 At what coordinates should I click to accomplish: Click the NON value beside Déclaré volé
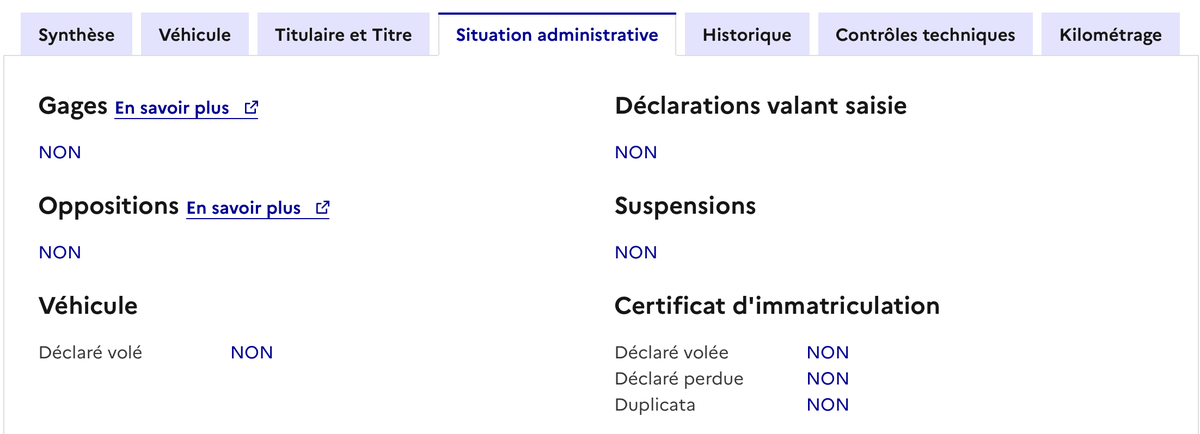pos(252,352)
